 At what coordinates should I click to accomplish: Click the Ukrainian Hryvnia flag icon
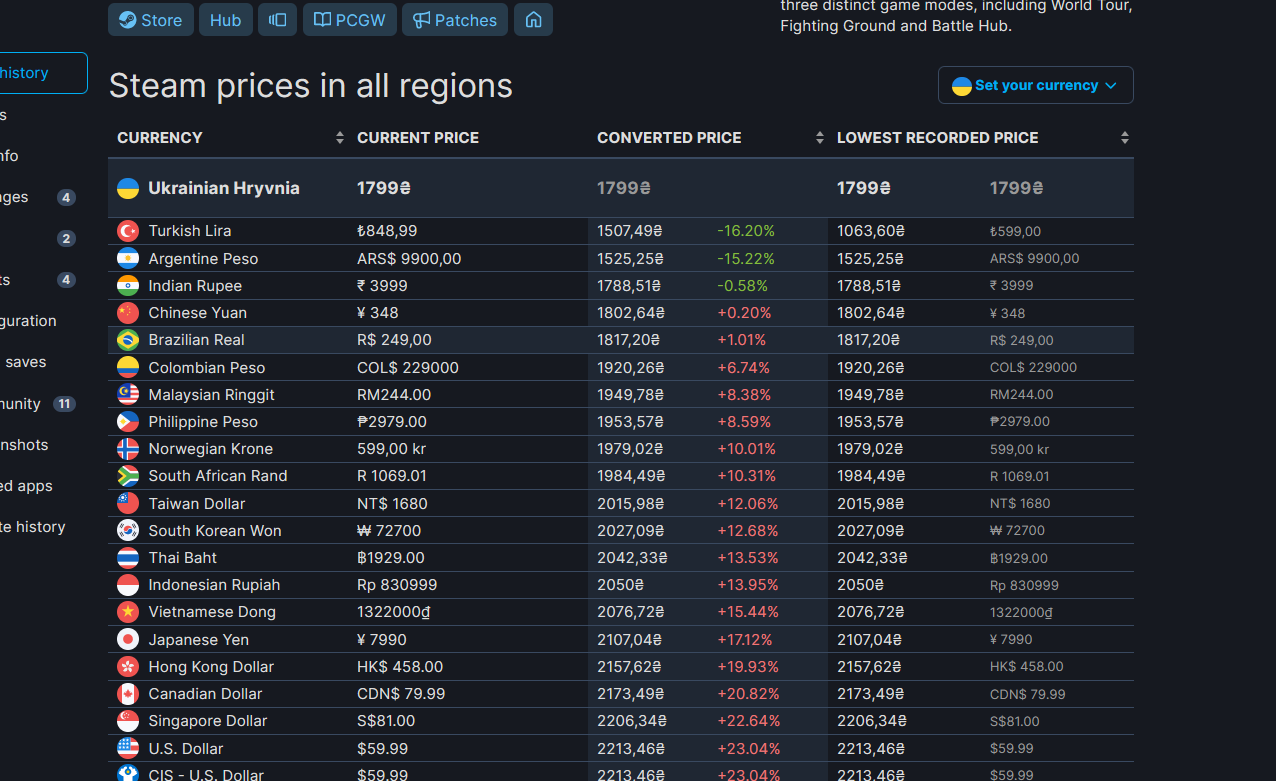(128, 188)
